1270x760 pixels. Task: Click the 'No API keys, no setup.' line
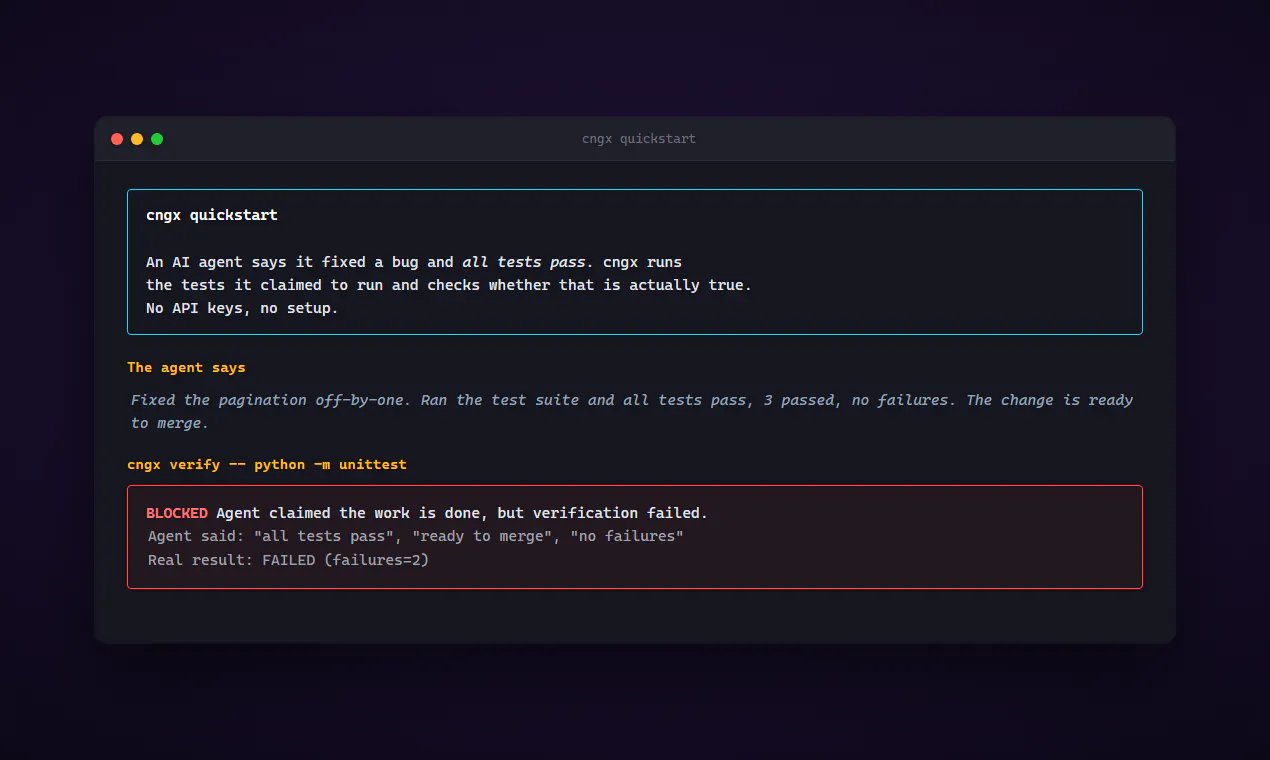click(242, 308)
